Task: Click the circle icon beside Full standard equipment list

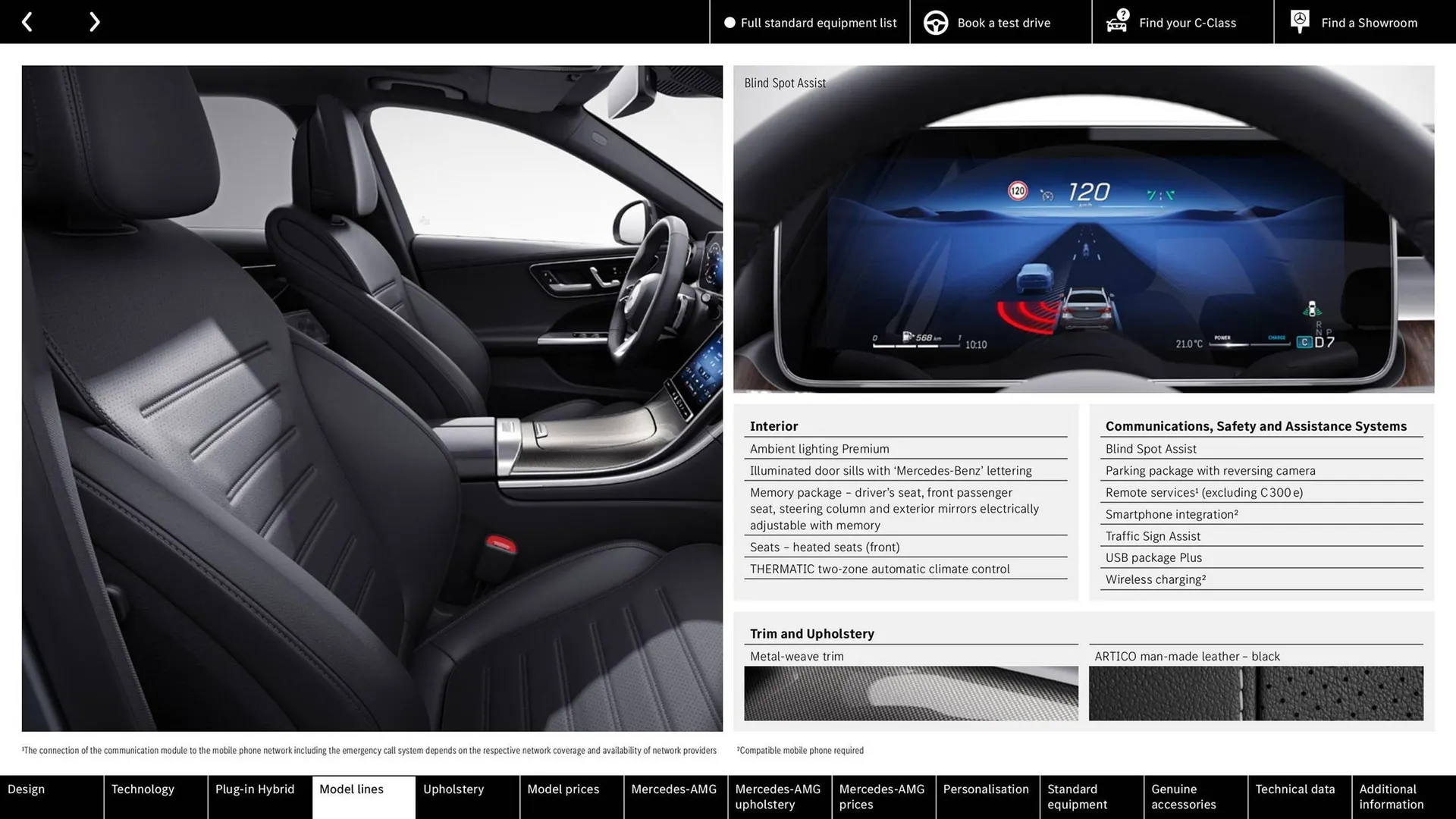Action: tap(730, 22)
